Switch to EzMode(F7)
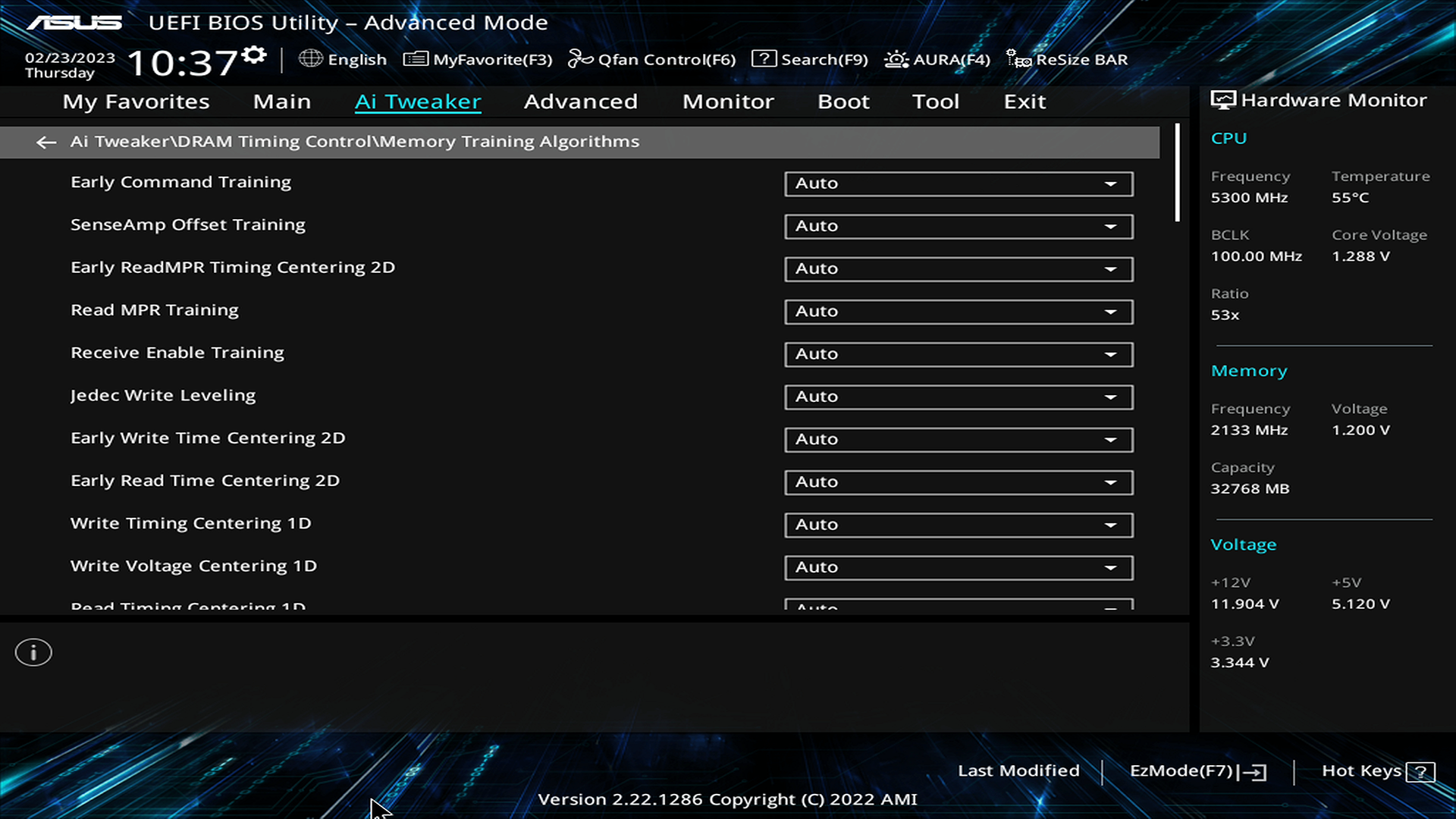The height and width of the screenshot is (819, 1456). tap(1197, 771)
